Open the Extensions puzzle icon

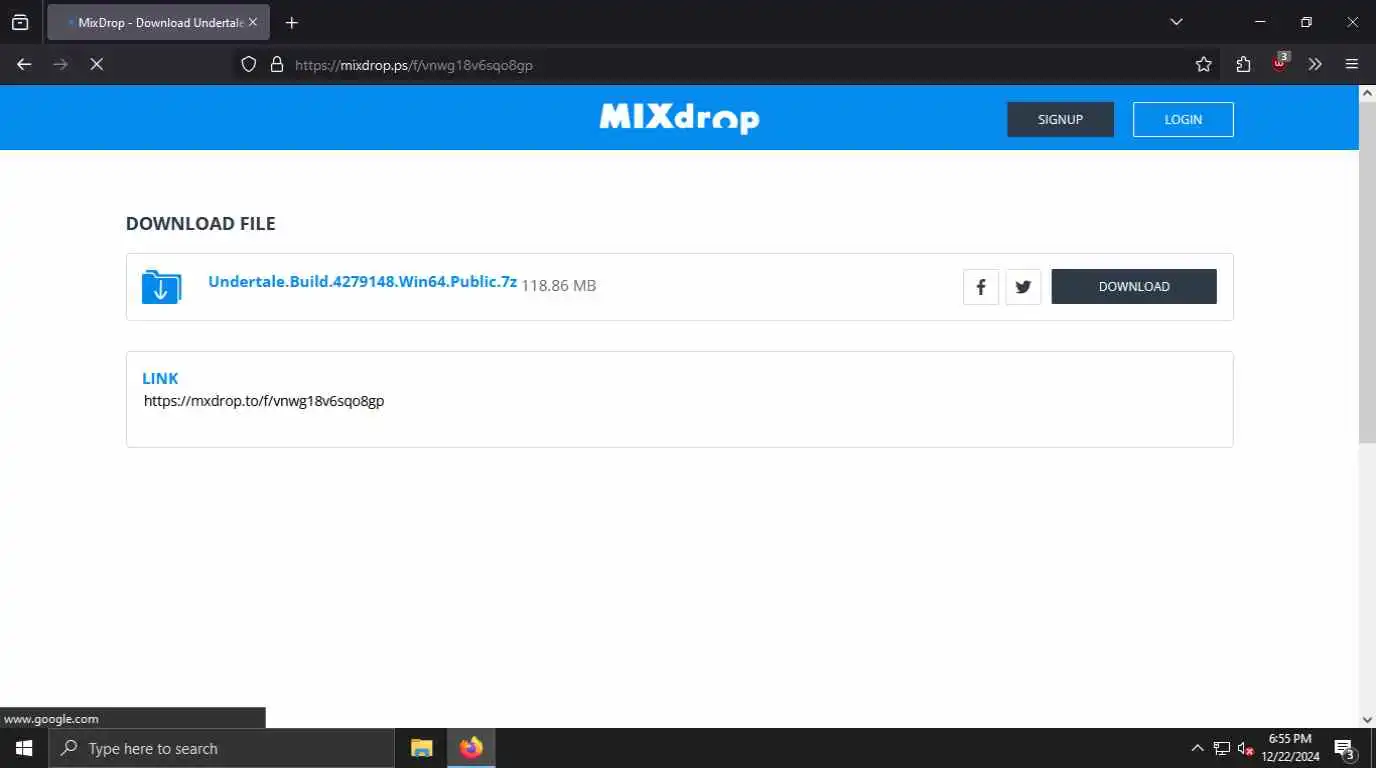click(1243, 64)
